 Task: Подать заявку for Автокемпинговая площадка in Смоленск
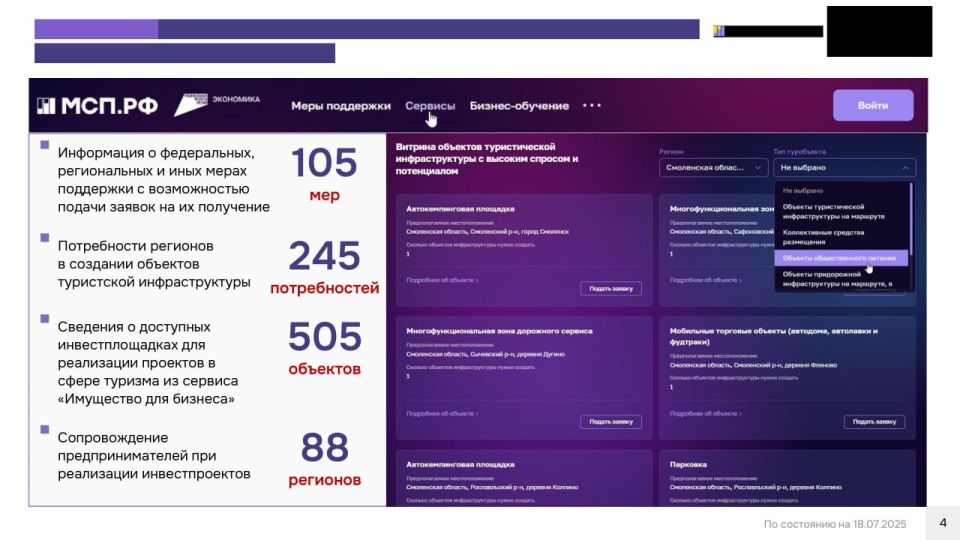coord(610,288)
